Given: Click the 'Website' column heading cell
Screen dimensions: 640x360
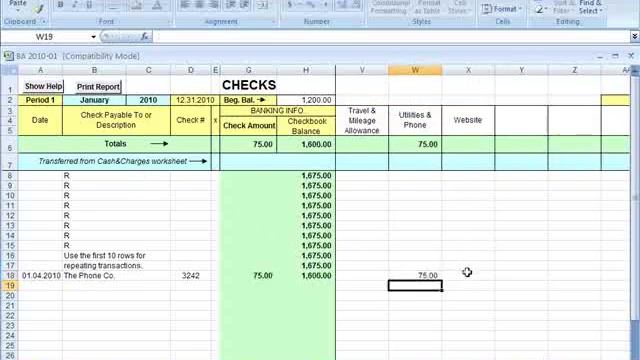Looking at the screenshot, I should point(468,120).
